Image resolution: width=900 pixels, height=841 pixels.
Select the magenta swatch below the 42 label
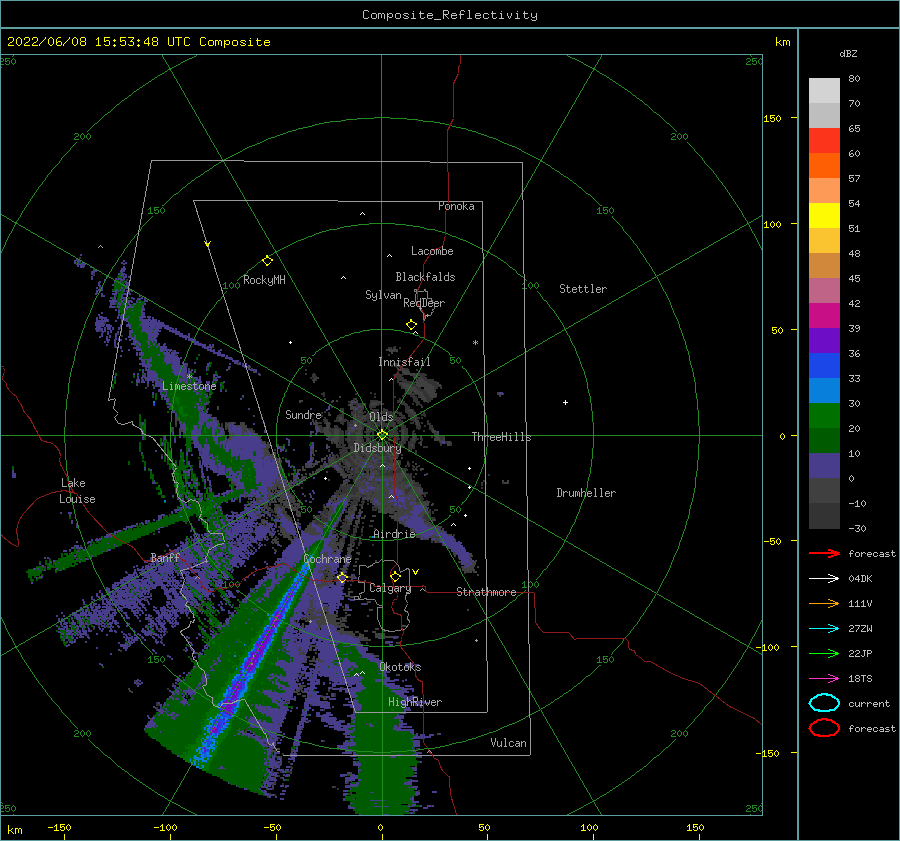(x=824, y=315)
